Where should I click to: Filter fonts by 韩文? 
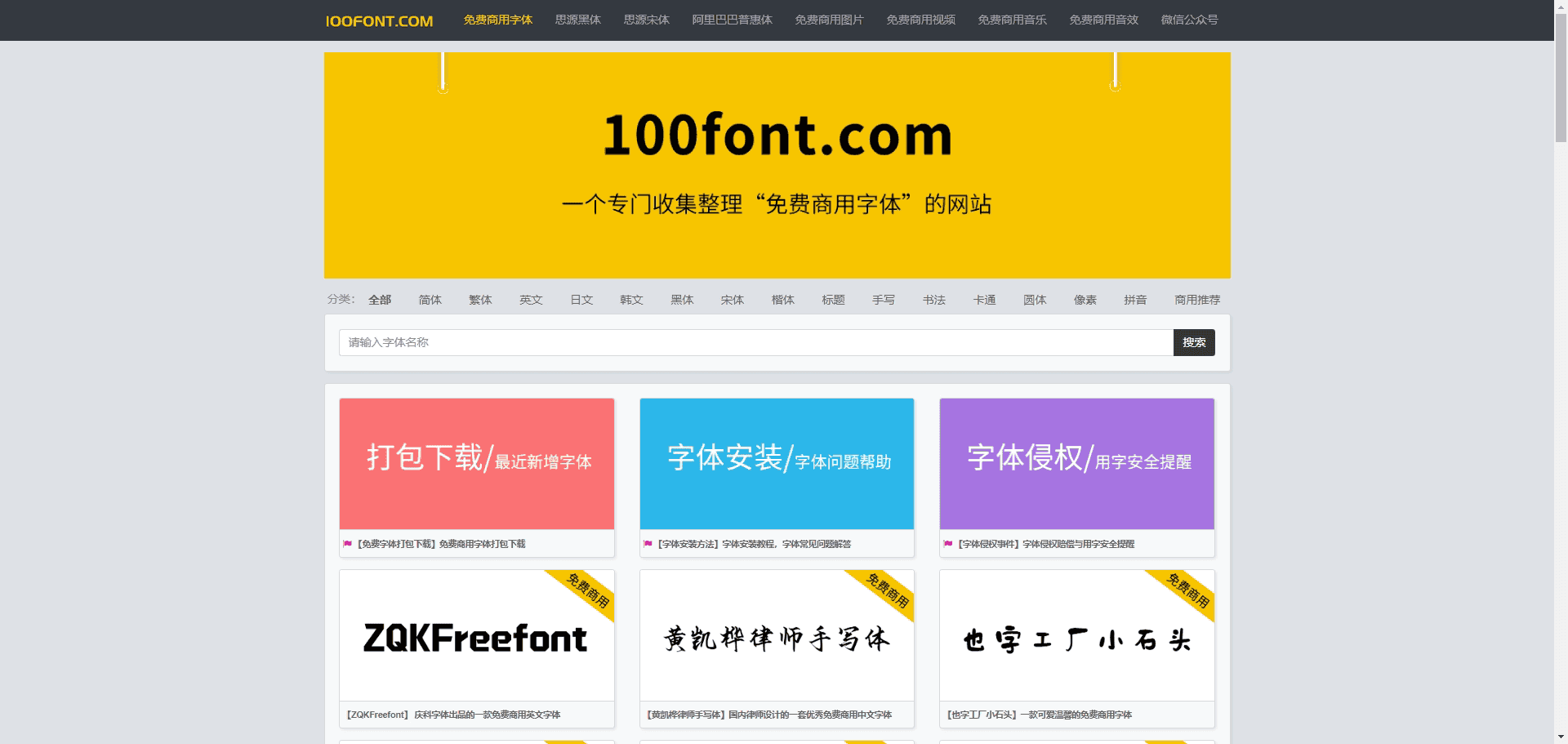pos(631,300)
